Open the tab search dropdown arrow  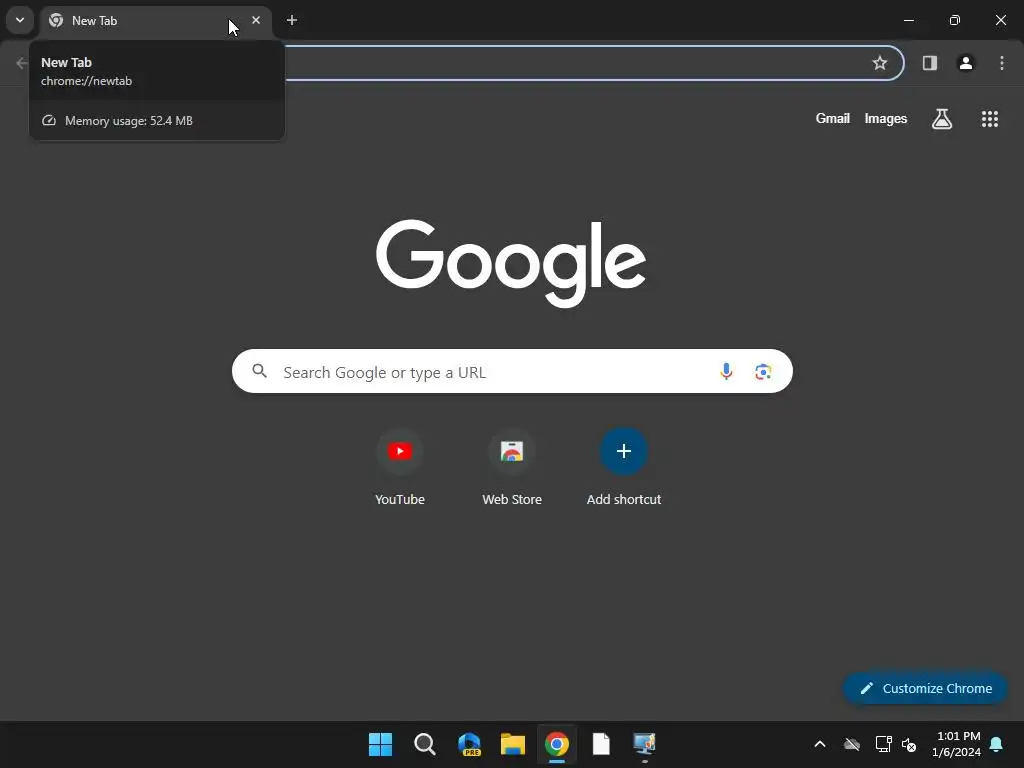(x=20, y=20)
